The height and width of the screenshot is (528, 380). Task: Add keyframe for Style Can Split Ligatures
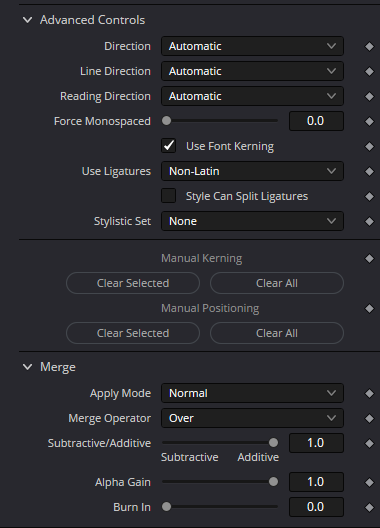pyautogui.click(x=370, y=196)
